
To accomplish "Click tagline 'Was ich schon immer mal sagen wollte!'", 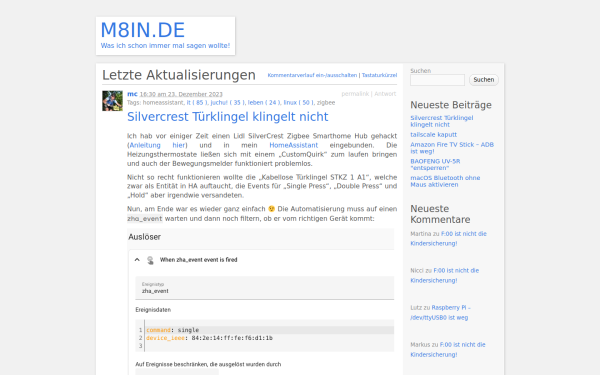I will (x=165, y=46).
